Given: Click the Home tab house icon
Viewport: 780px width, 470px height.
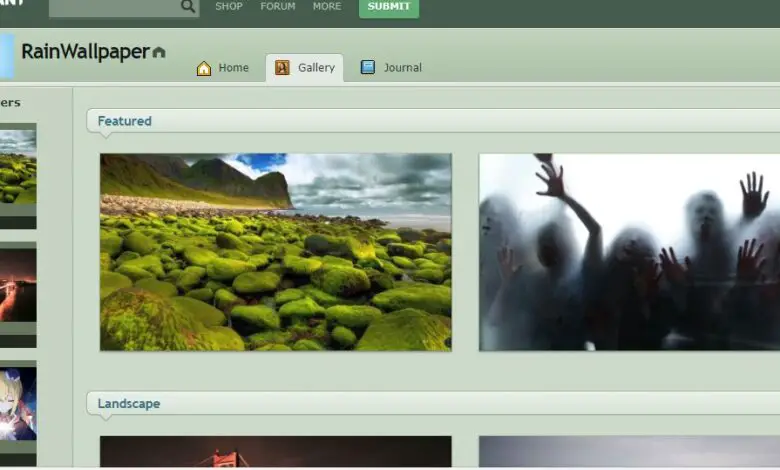Looking at the screenshot, I should 204,68.
